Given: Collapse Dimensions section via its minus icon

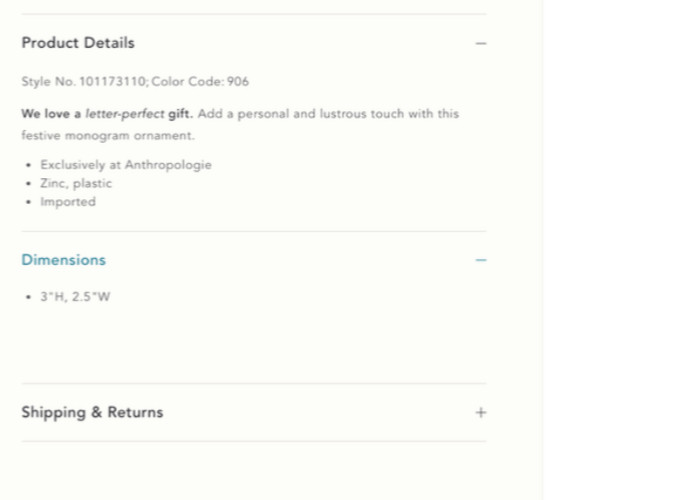Looking at the screenshot, I should [481, 260].
